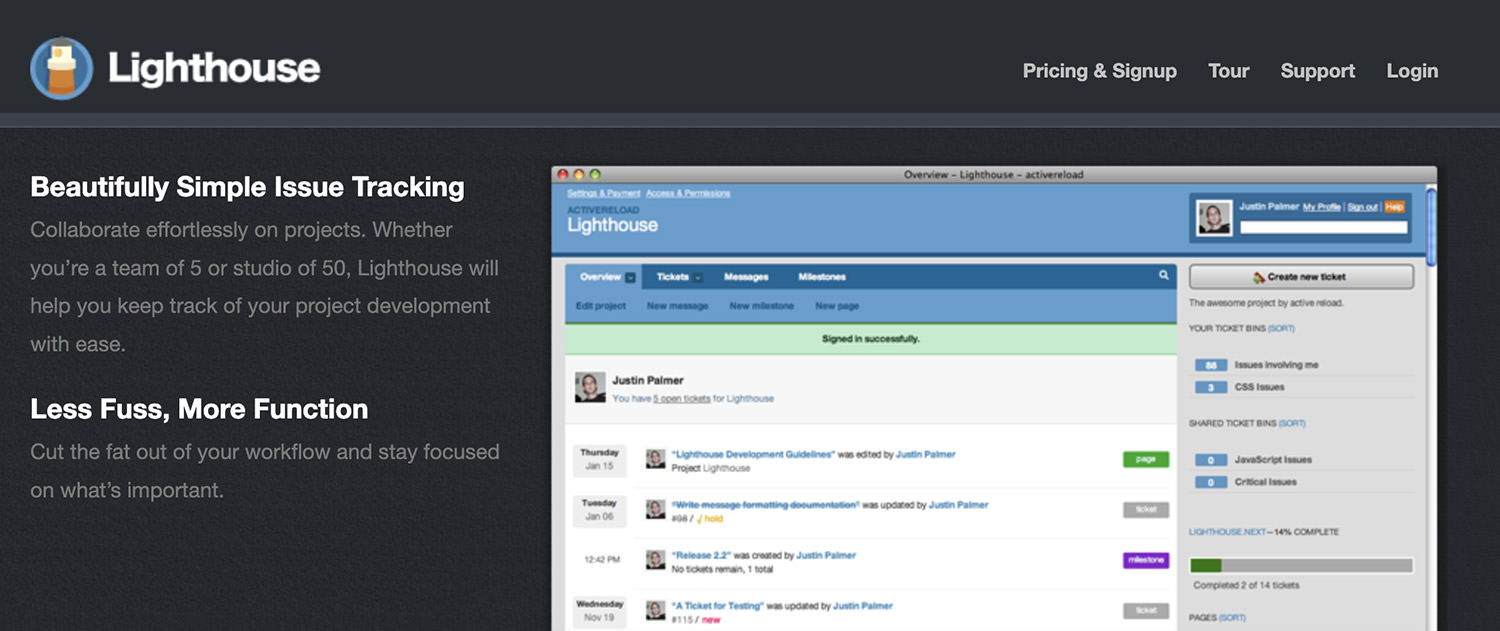Click the 88 count badge

[1211, 365]
